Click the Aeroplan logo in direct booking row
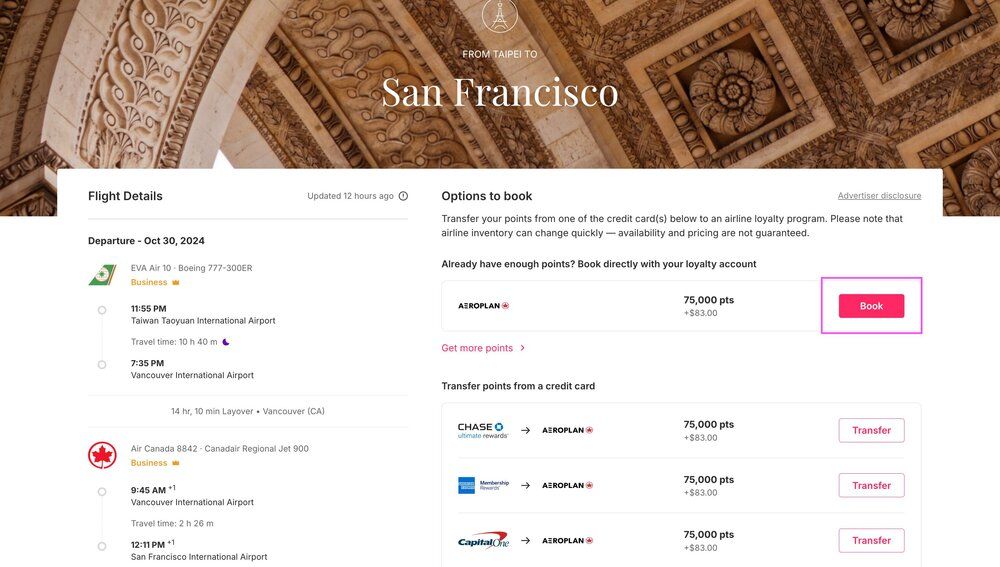This screenshot has width=1000, height=567. coord(484,306)
